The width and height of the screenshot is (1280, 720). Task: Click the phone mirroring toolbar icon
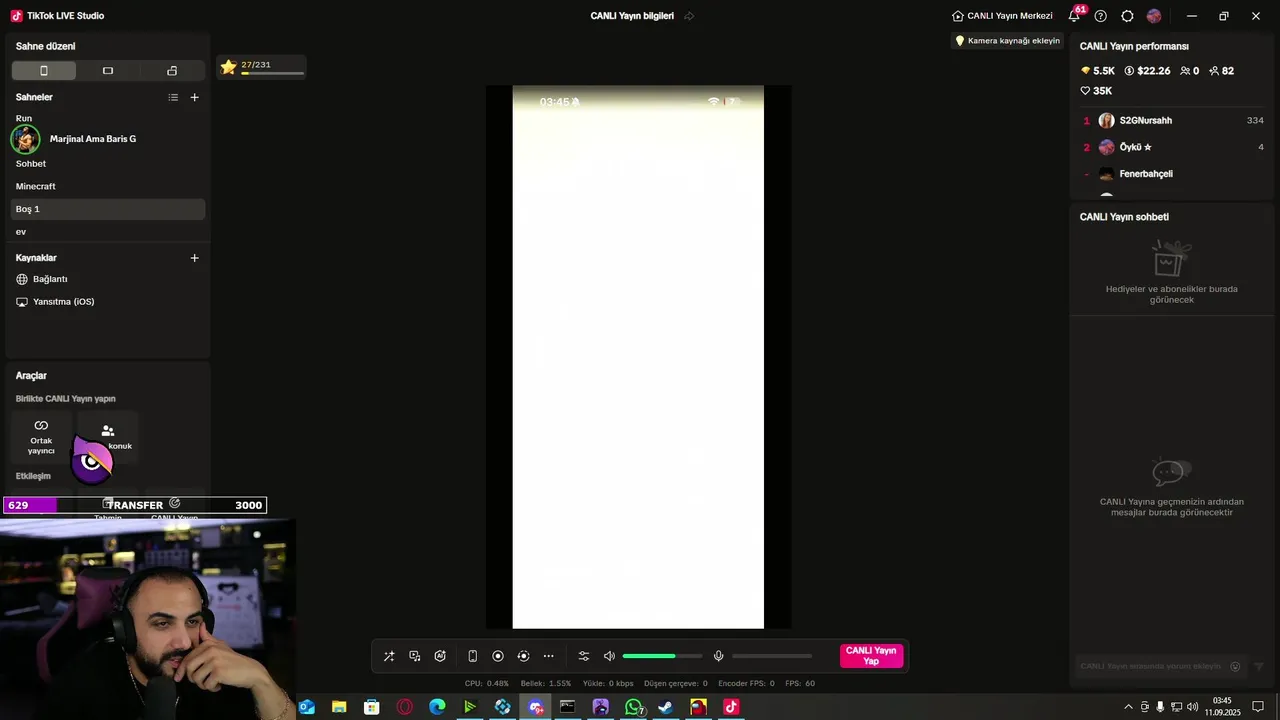(x=473, y=656)
